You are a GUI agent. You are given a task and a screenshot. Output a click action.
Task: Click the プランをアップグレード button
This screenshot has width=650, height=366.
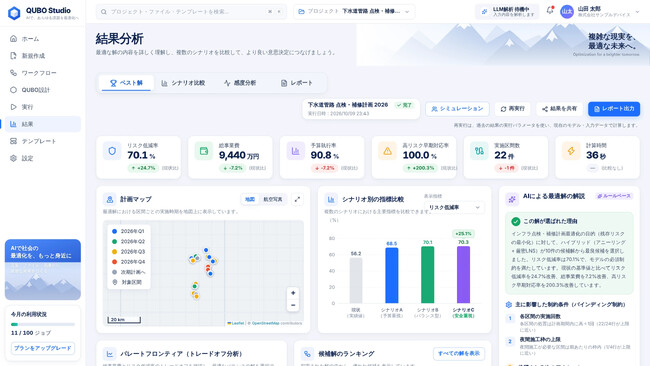43,348
